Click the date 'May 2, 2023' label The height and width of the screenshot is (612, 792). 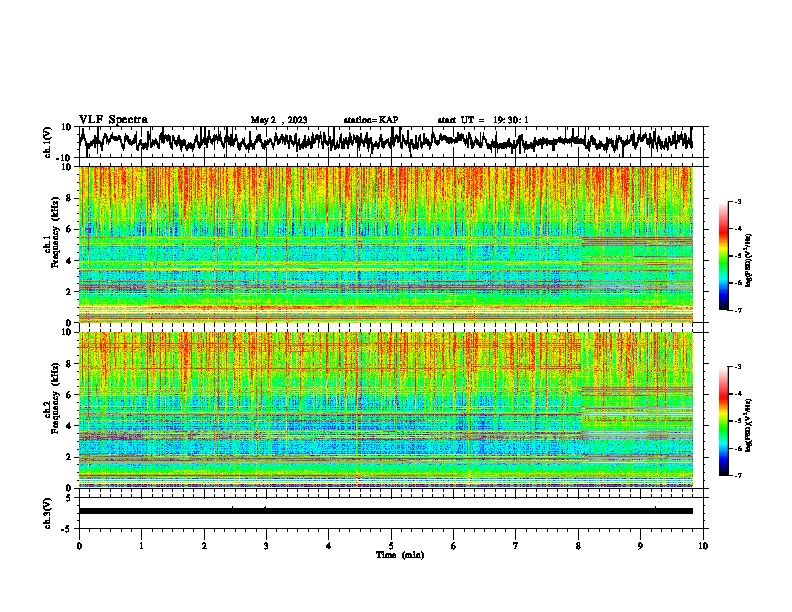coord(279,120)
